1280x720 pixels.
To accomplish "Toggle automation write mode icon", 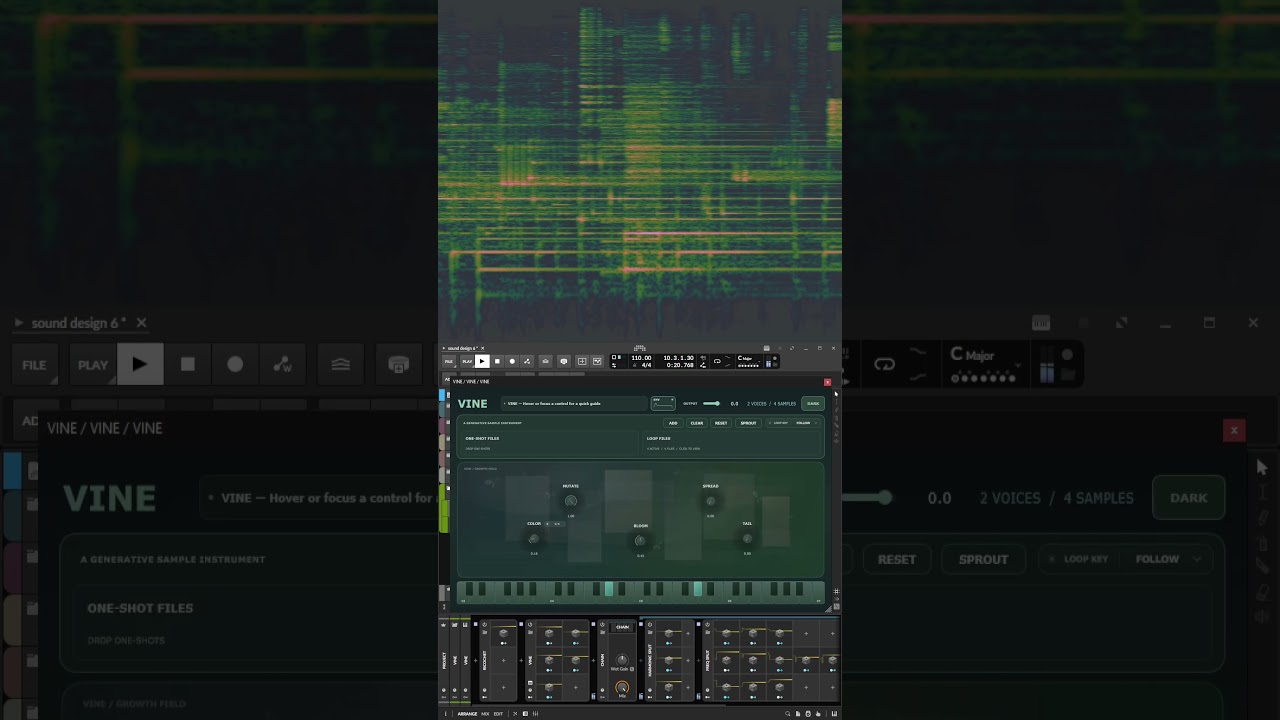I will (x=527, y=361).
